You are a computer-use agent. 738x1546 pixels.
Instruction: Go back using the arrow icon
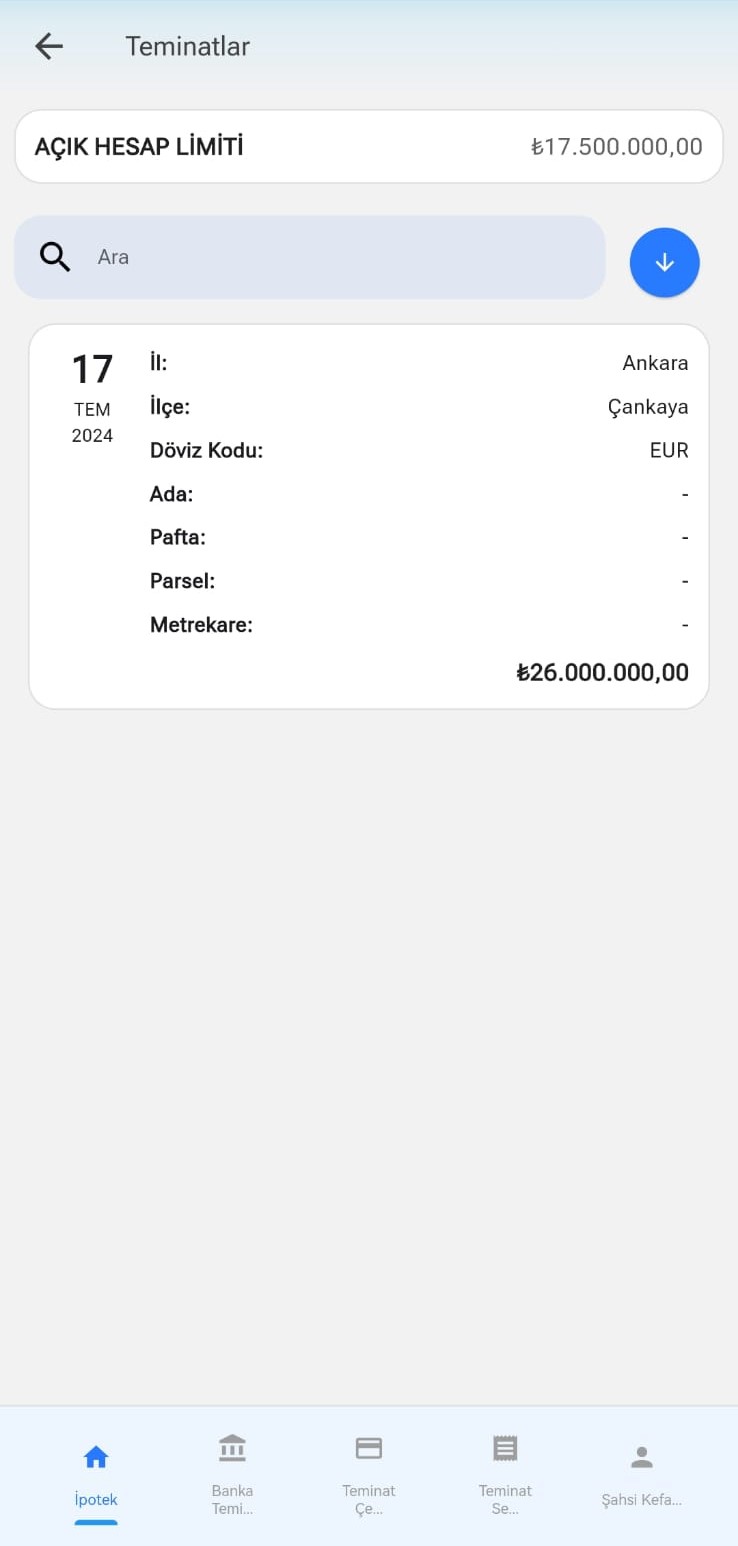pos(48,46)
